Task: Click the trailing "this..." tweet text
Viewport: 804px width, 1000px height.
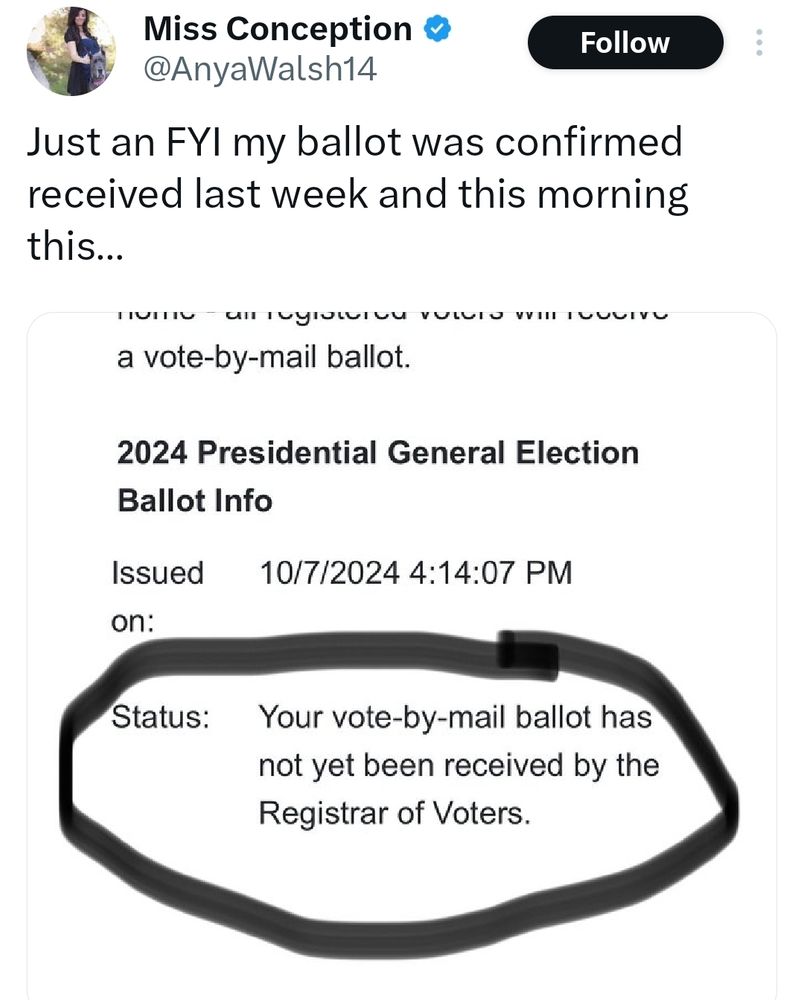Action: click(74, 246)
